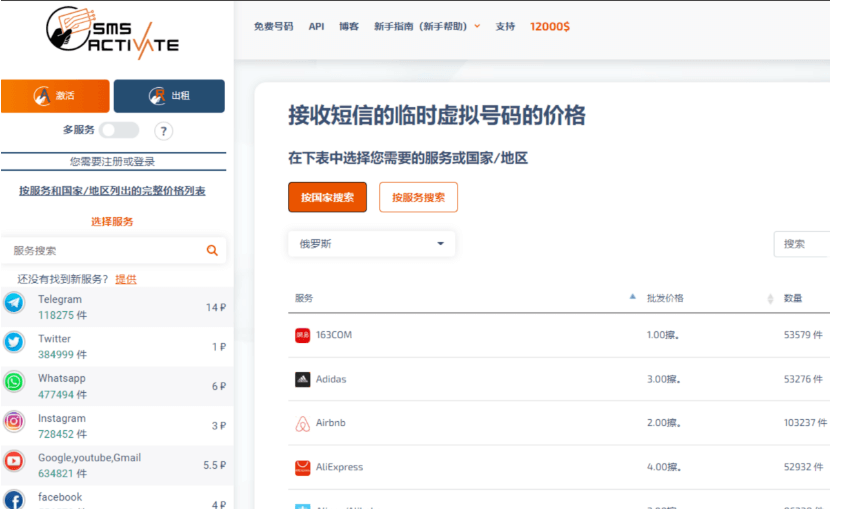
Task: Select the Telegram service icon
Action: pyautogui.click(x=14, y=304)
